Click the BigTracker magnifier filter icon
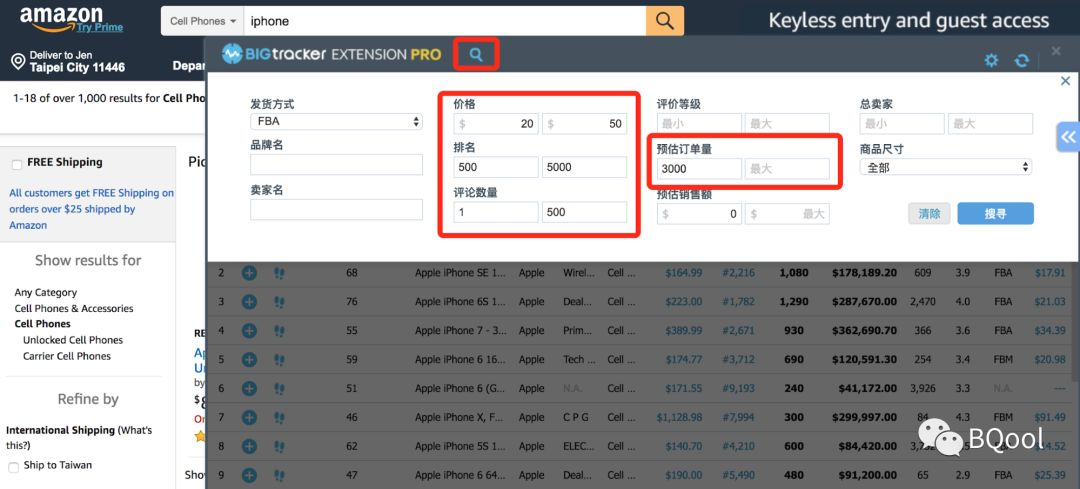The image size is (1080, 489). click(476, 54)
